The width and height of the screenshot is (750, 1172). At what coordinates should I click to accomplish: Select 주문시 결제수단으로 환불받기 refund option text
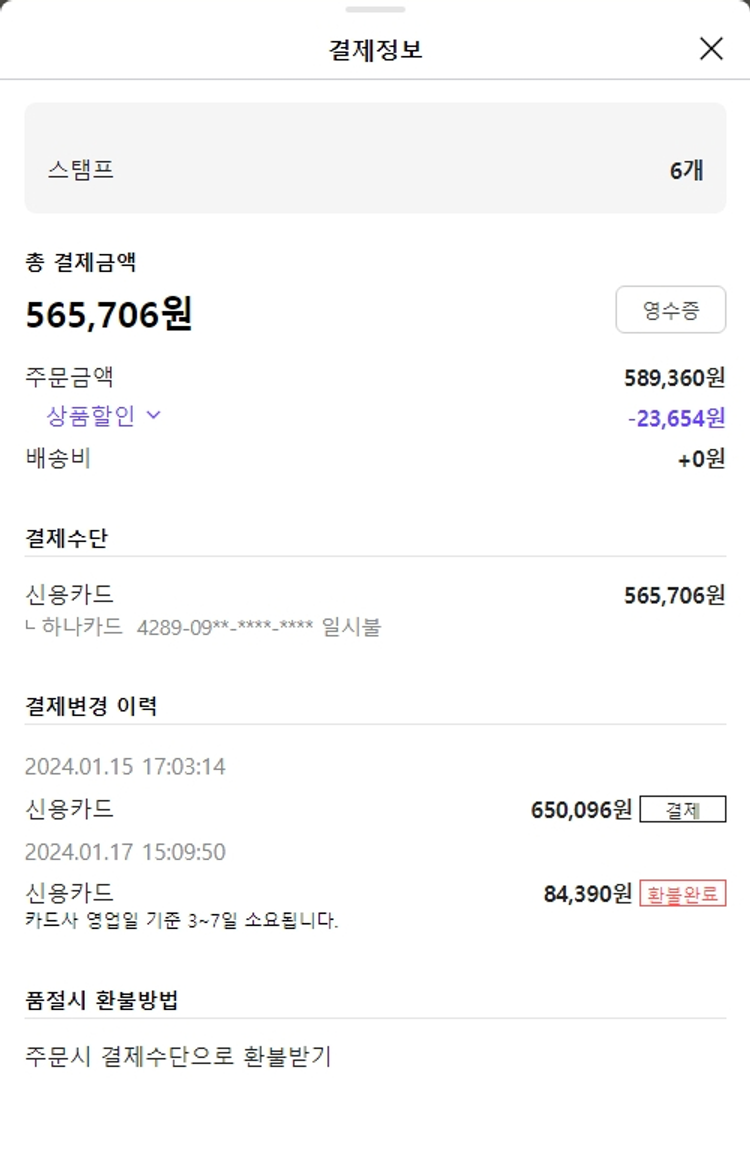coord(178,1056)
